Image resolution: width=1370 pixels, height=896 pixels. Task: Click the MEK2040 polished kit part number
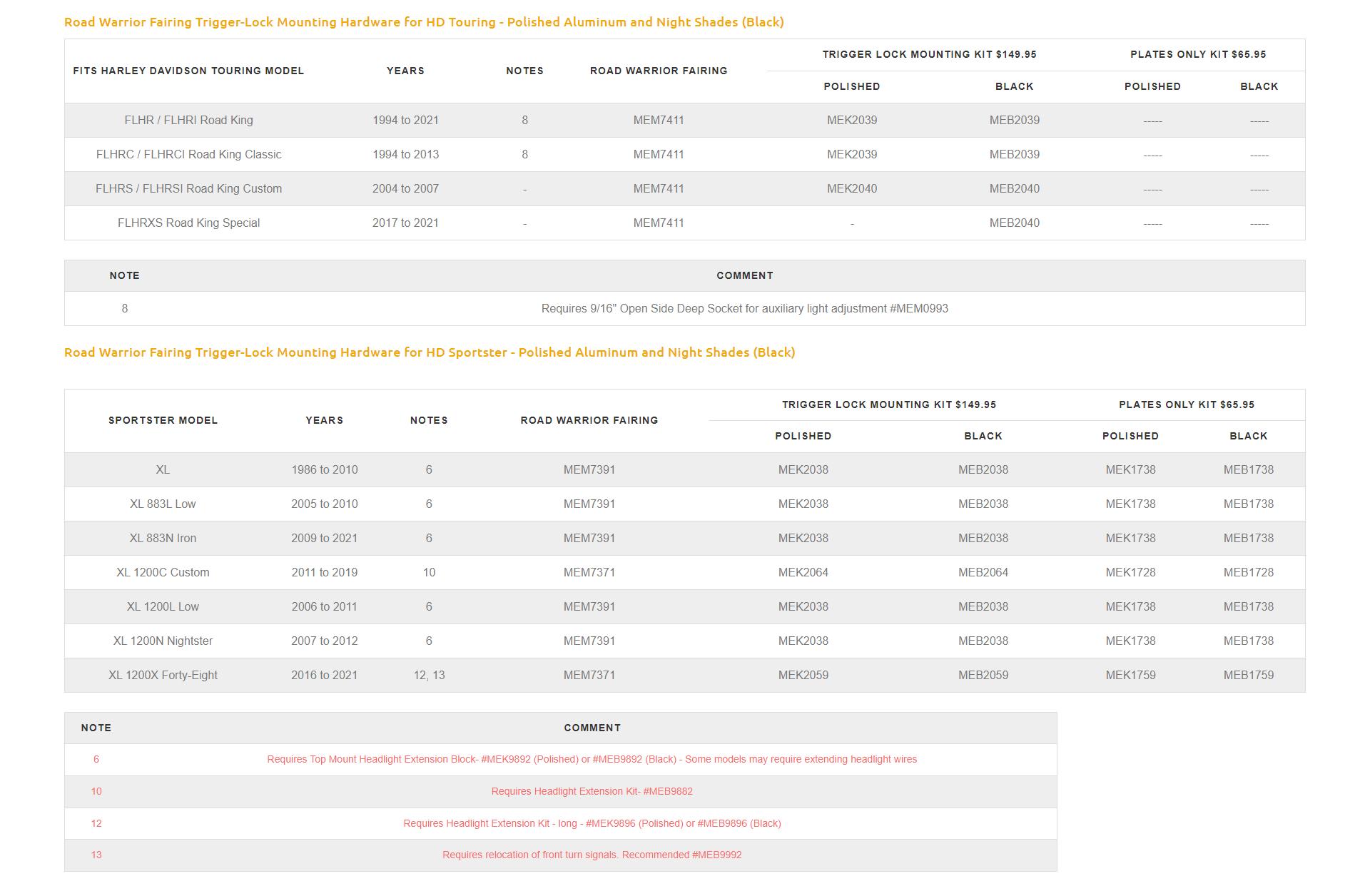[x=852, y=189]
